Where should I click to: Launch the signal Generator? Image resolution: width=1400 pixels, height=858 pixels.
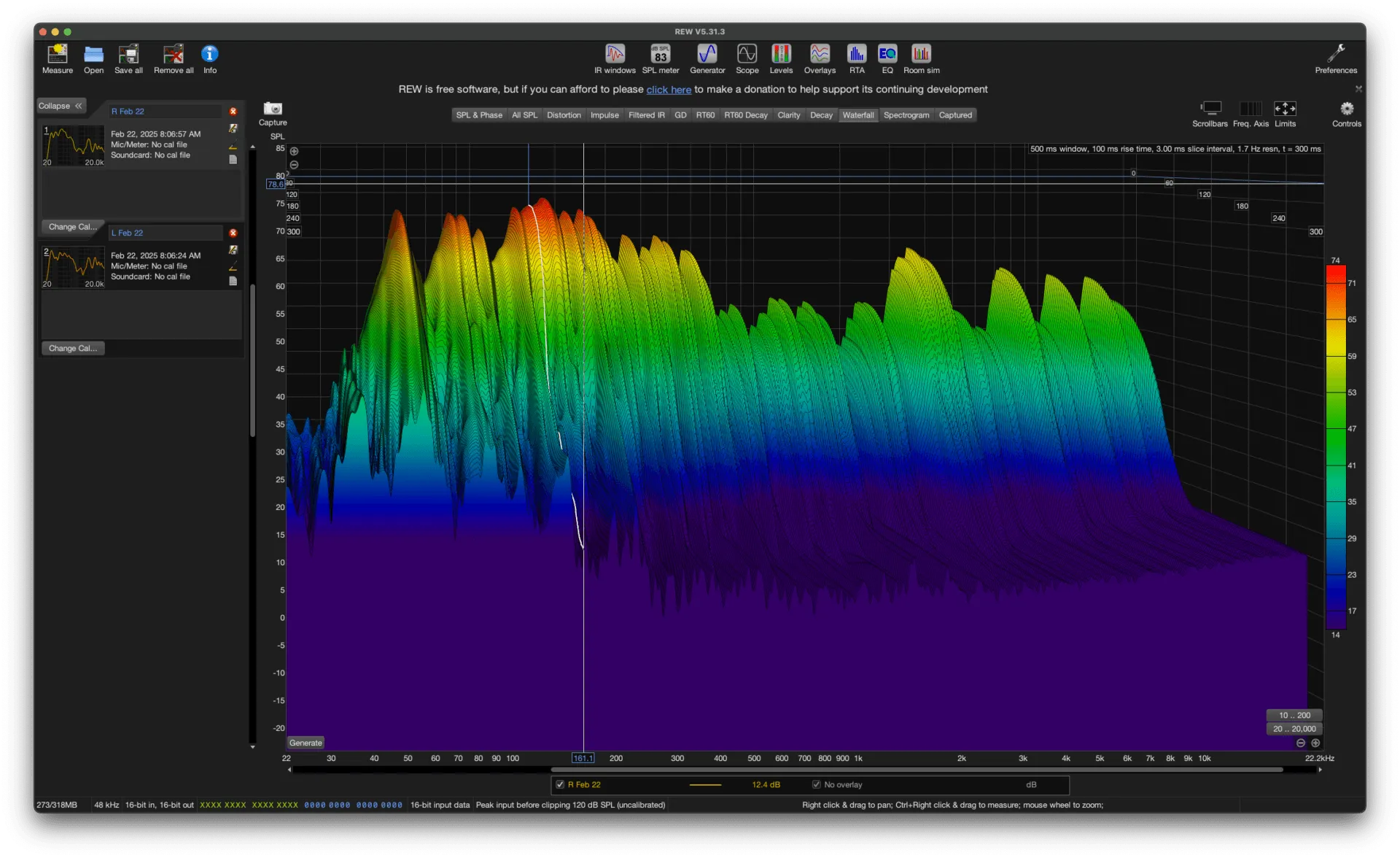coord(707,55)
